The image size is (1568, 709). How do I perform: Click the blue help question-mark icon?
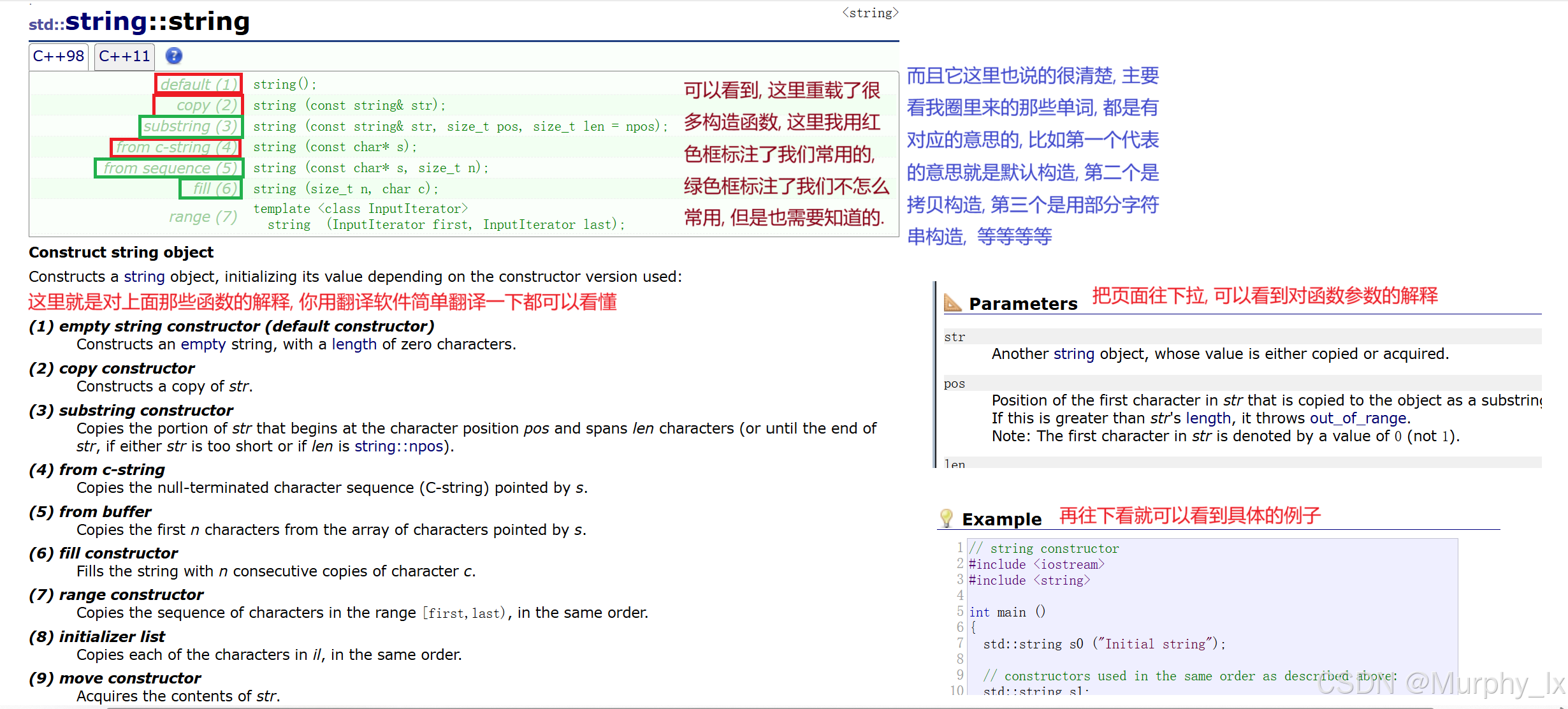(174, 56)
